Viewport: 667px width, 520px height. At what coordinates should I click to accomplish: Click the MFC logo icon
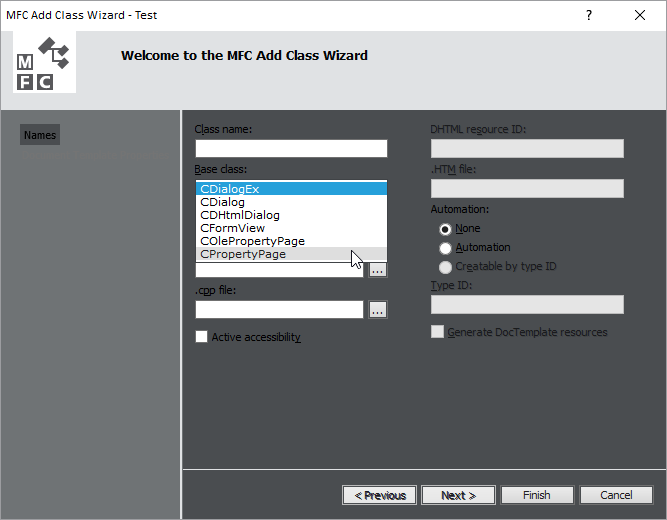click(x=44, y=62)
